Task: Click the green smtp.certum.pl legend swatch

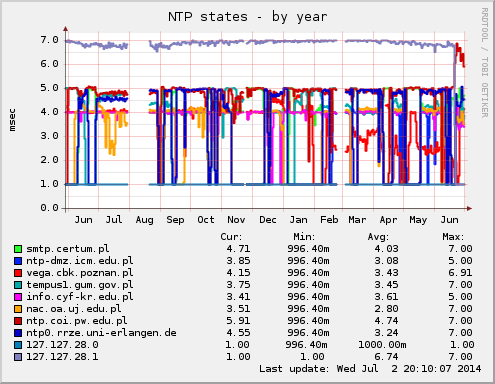Action: [18, 249]
